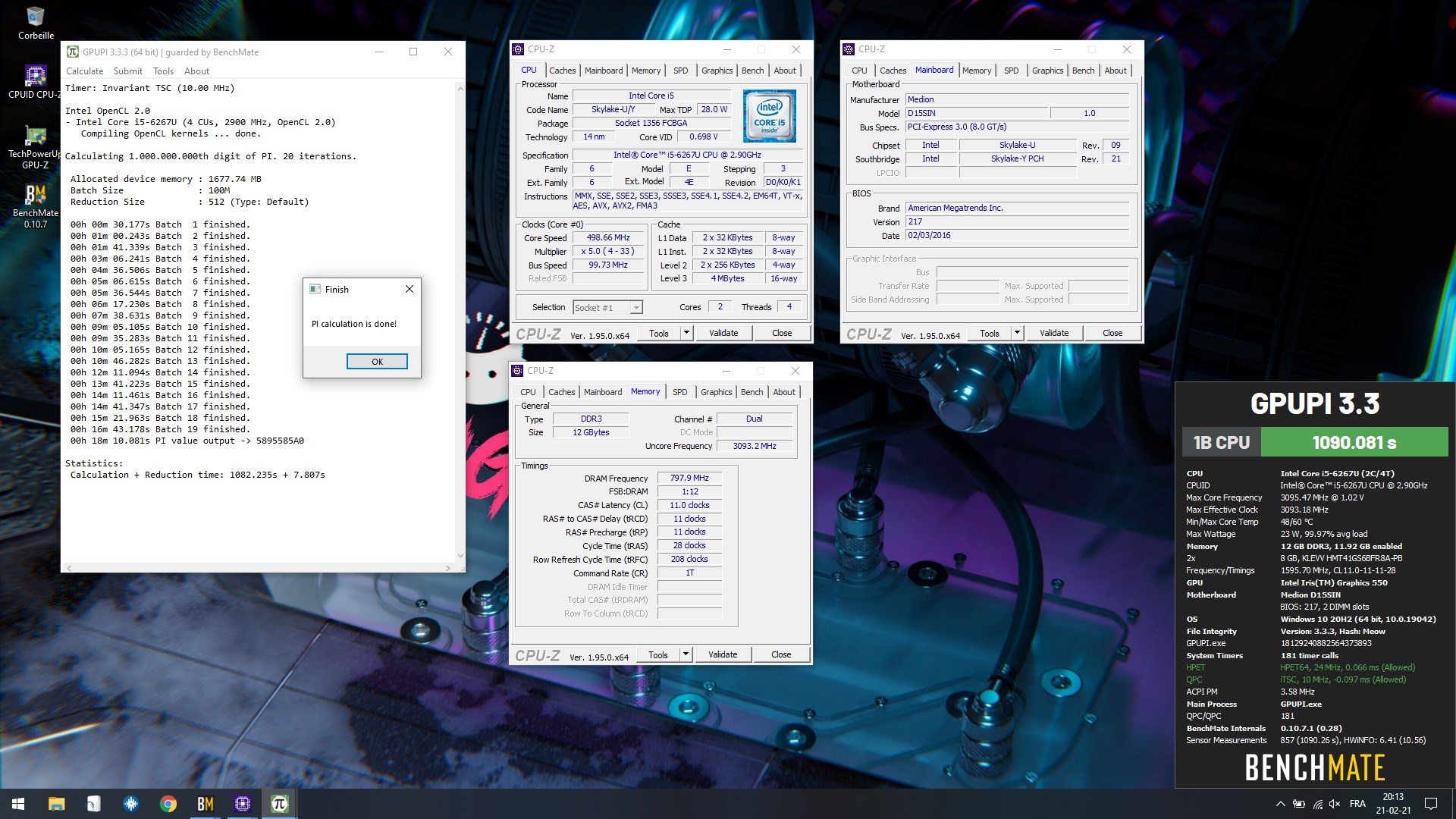Click the Intel Core i5 logo in CPU-Z

click(769, 116)
